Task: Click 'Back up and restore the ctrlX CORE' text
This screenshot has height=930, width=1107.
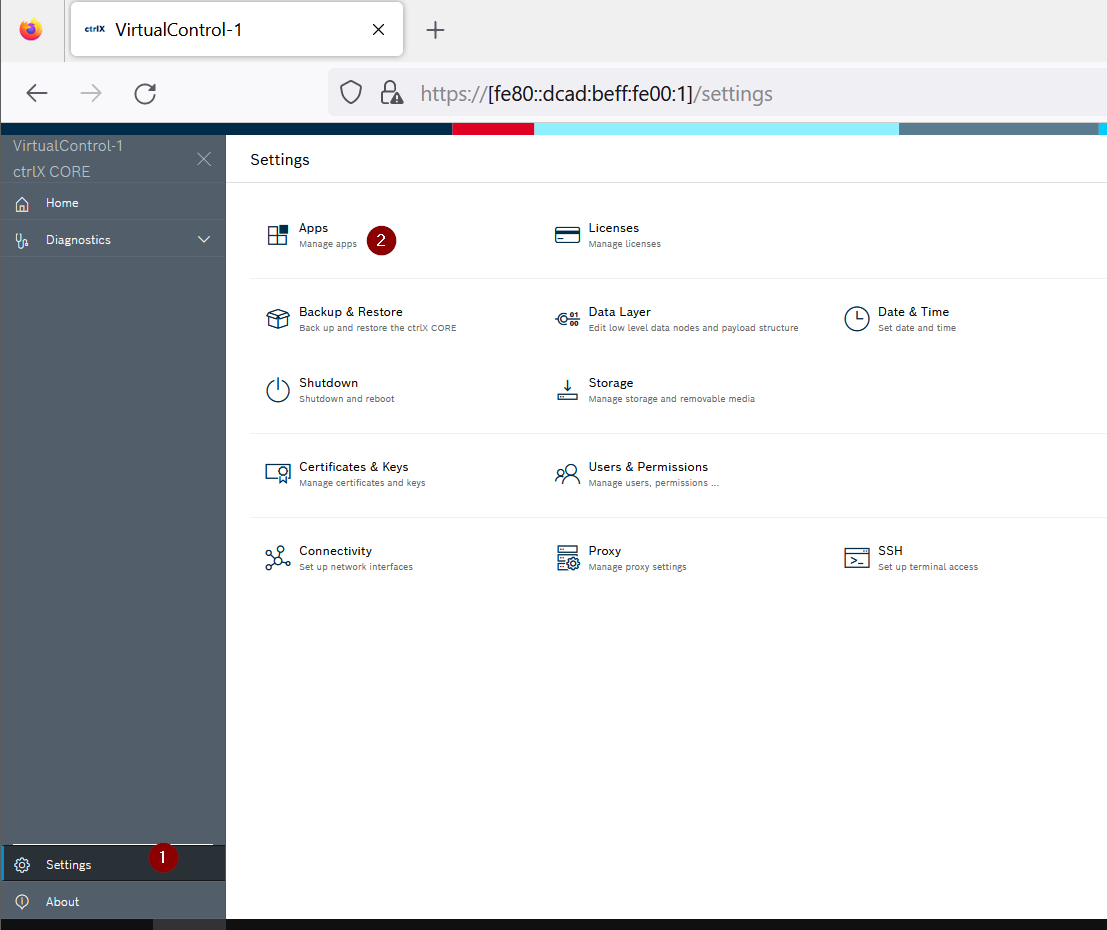Action: pos(378,328)
